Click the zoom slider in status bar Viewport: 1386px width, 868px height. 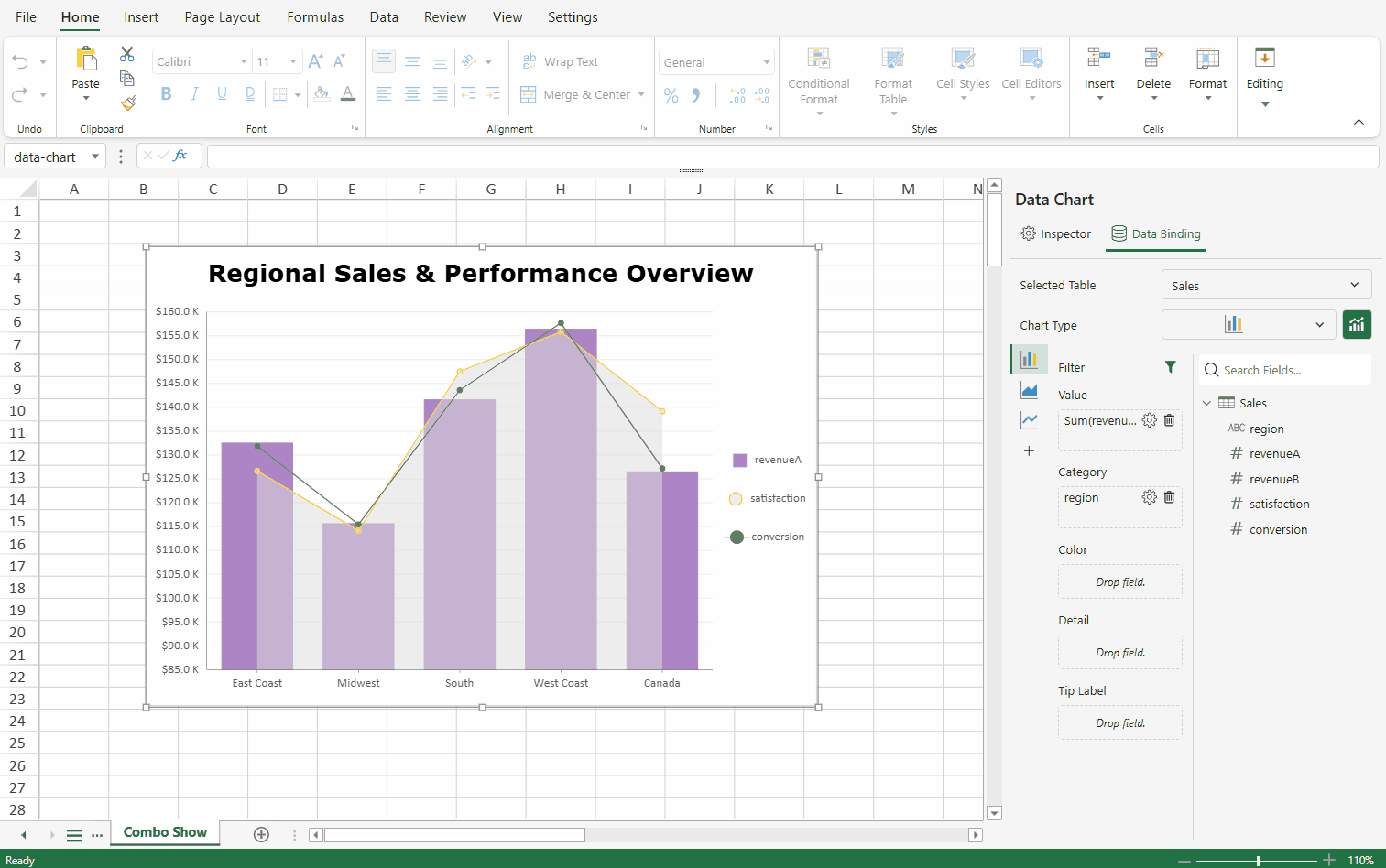point(1259,860)
